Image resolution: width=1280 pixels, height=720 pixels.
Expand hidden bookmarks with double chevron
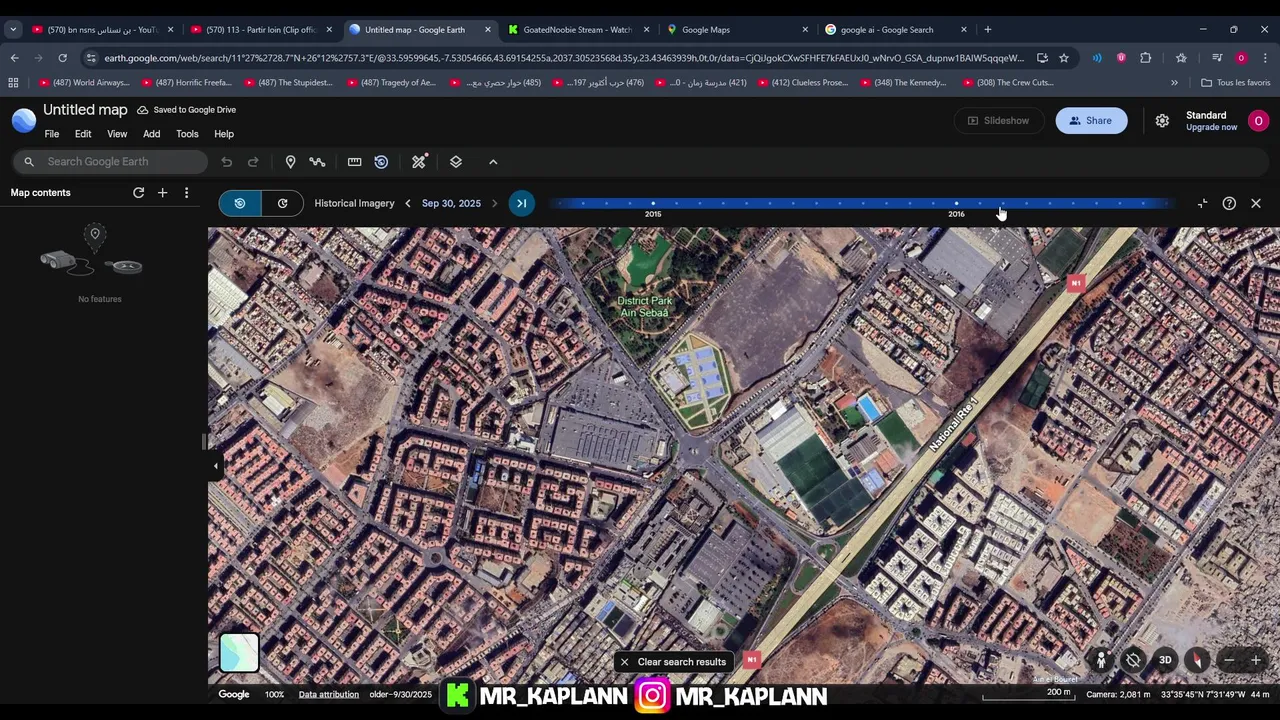[x=1174, y=83]
